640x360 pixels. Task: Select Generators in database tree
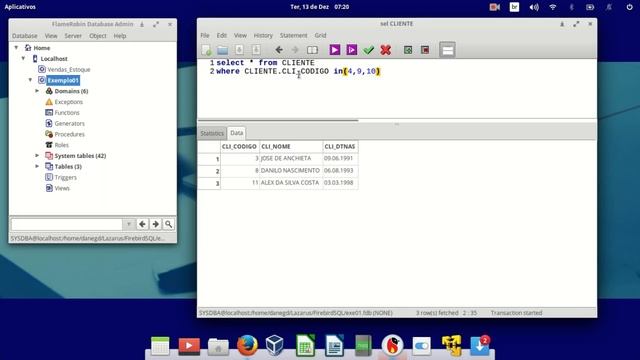(69, 123)
